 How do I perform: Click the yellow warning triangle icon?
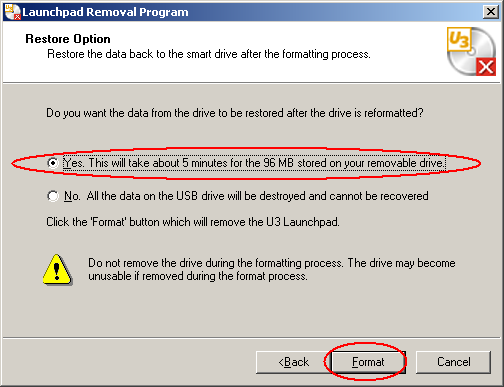57,270
